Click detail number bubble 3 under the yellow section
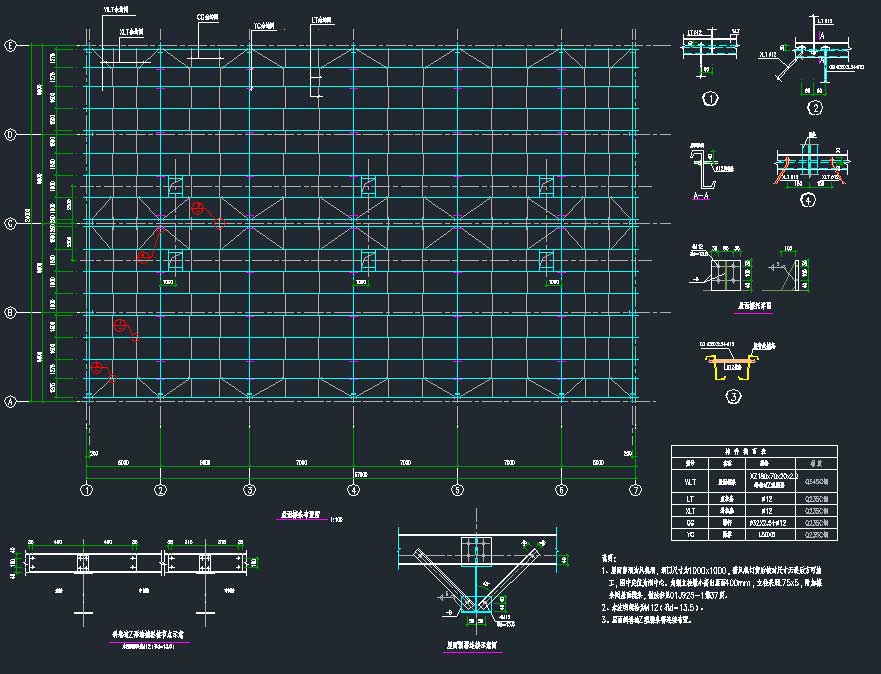This screenshot has height=674, width=881. click(734, 397)
